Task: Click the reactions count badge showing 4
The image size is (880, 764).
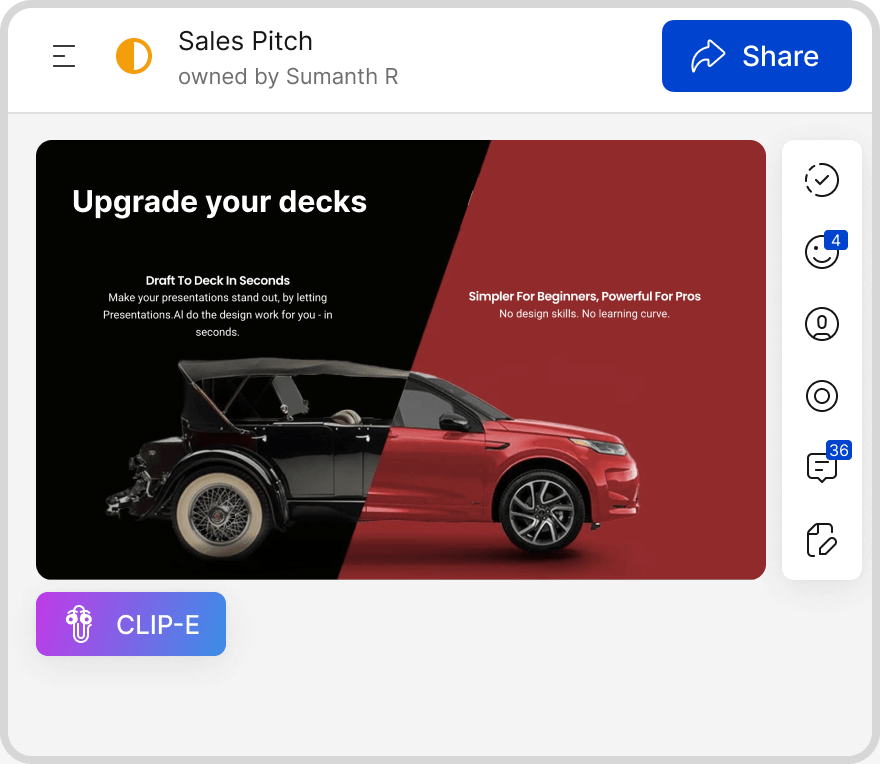Action: (836, 240)
